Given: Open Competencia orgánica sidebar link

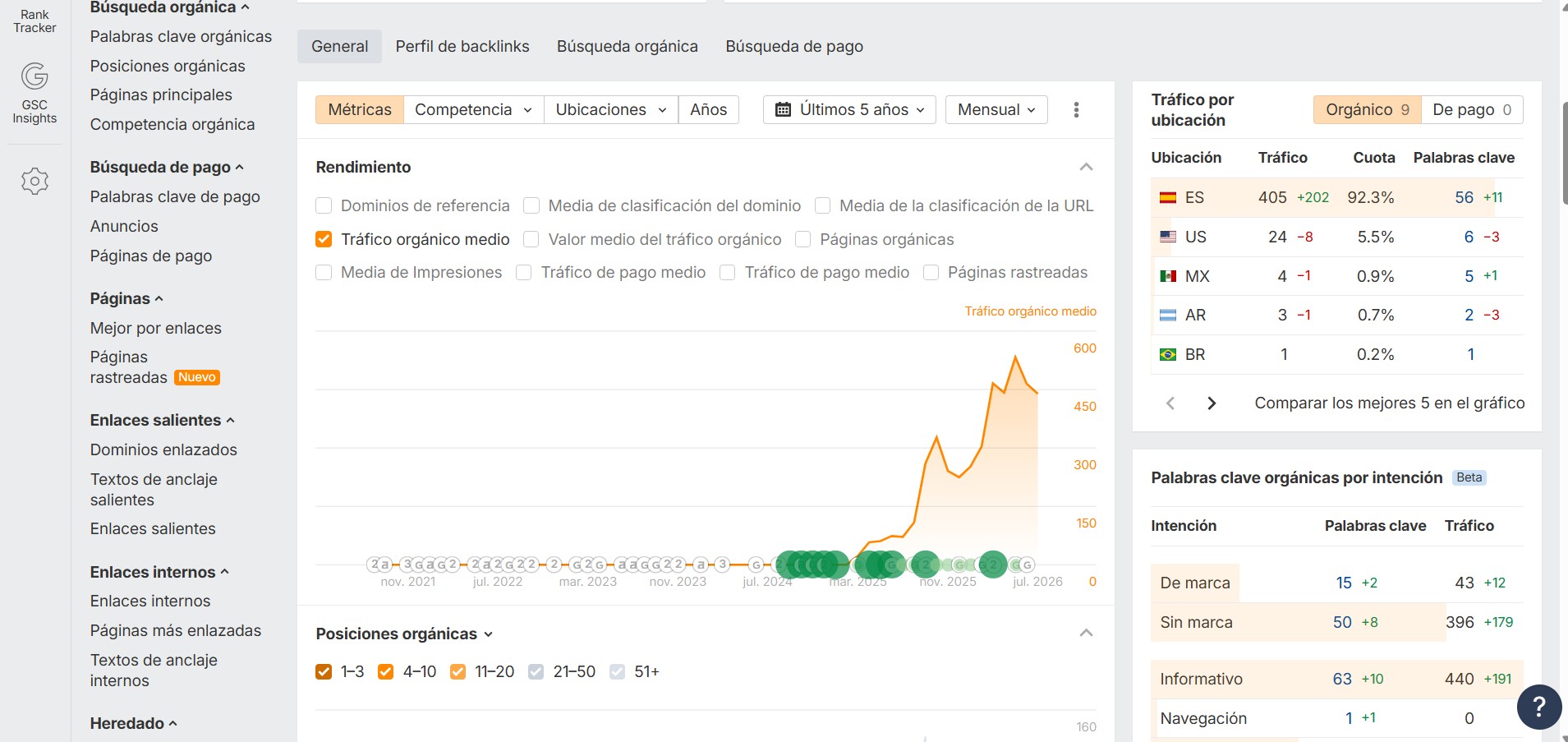Looking at the screenshot, I should pos(172,124).
